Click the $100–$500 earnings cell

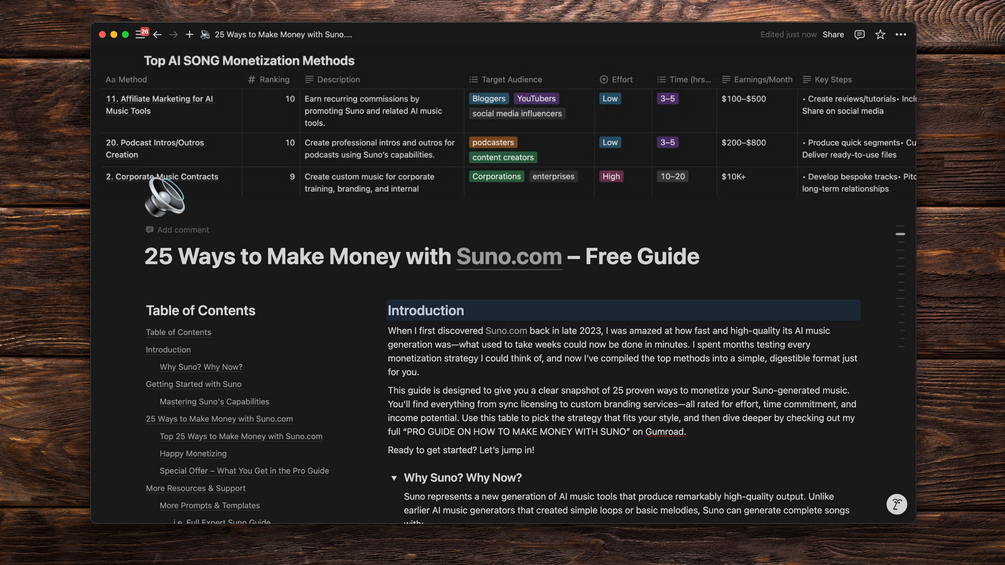743,99
